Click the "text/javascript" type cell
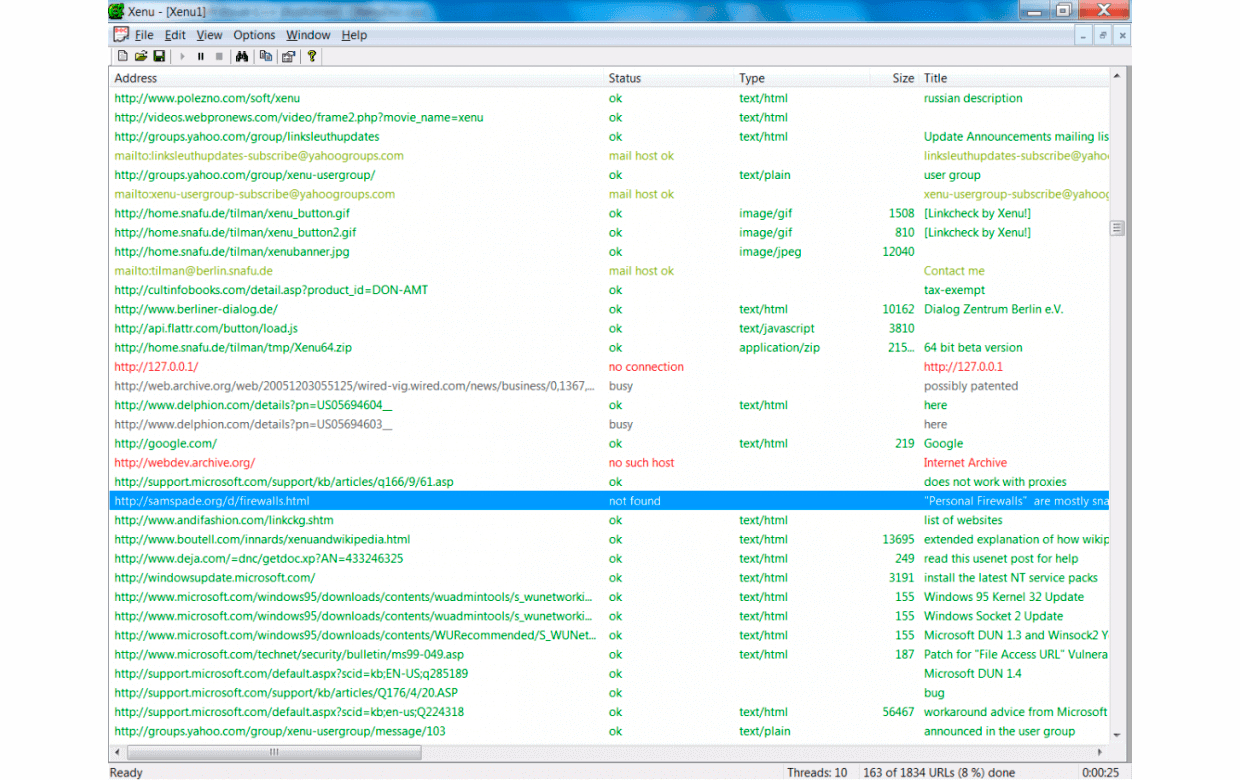The height and width of the screenshot is (780, 1240). (777, 329)
